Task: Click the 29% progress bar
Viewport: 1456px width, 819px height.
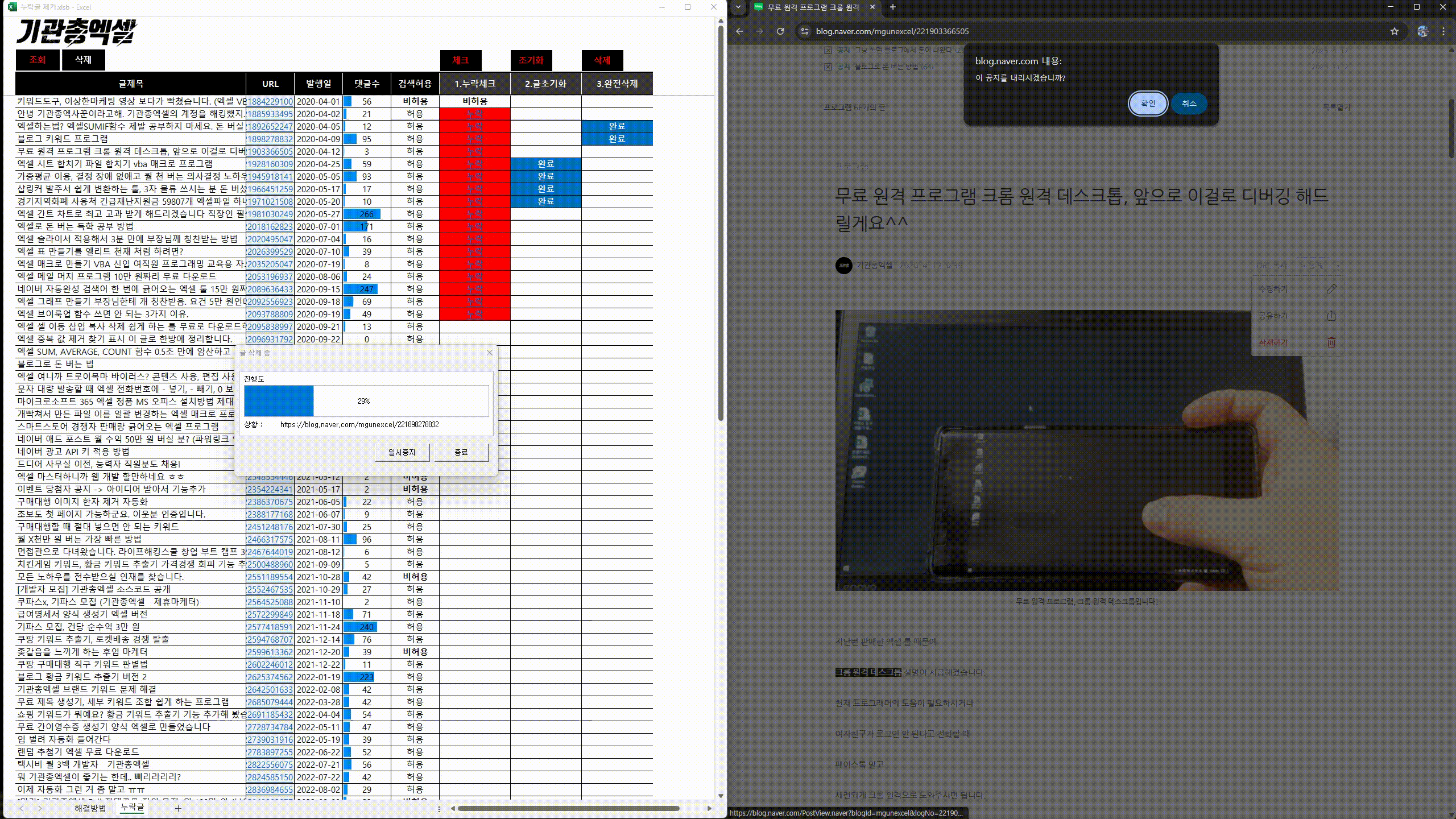Action: tap(366, 401)
